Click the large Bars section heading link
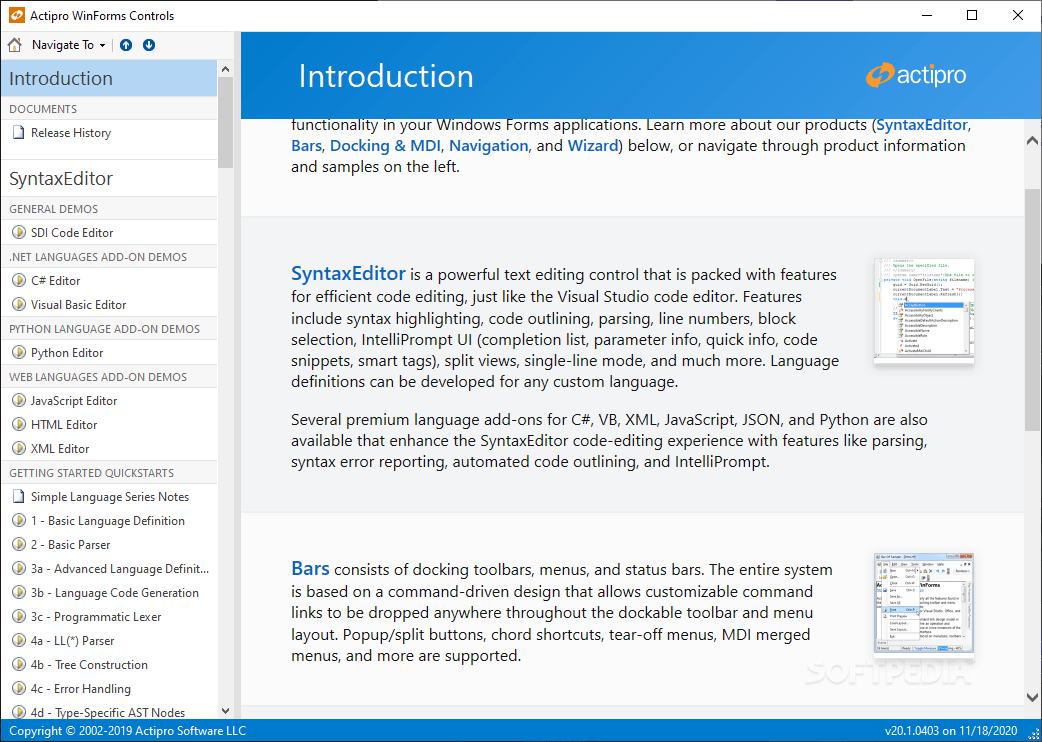The height and width of the screenshot is (742, 1042). pos(310,569)
